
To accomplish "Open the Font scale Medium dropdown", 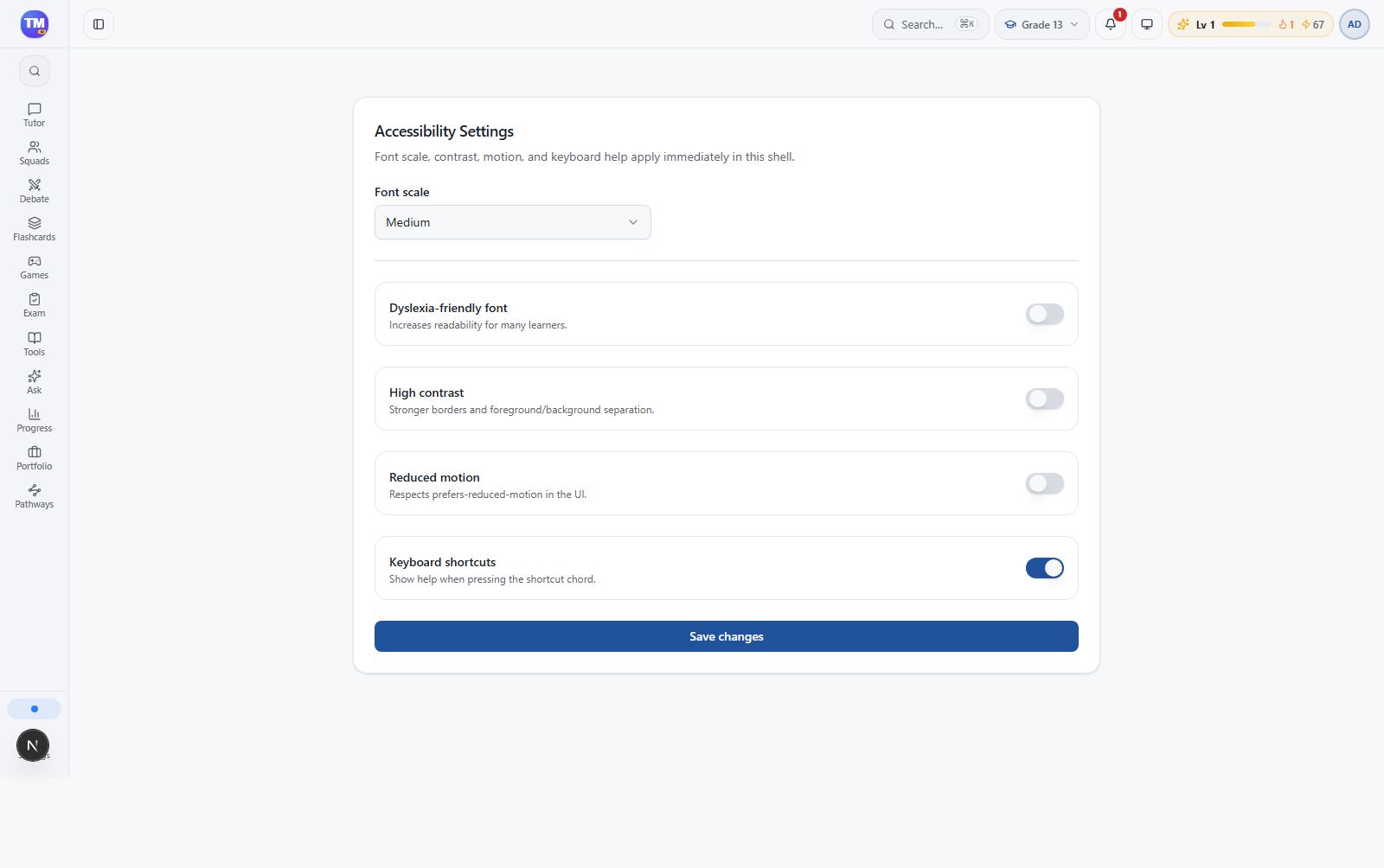I will (x=513, y=222).
